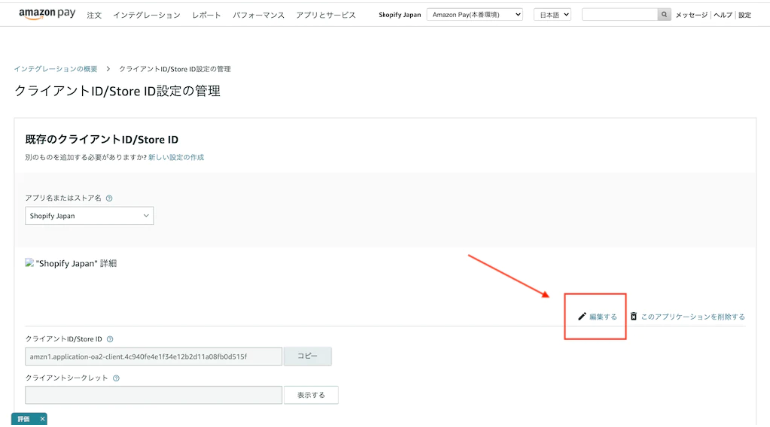Open the アプリとサービス menu
The height and width of the screenshot is (427, 770).
tap(326, 15)
